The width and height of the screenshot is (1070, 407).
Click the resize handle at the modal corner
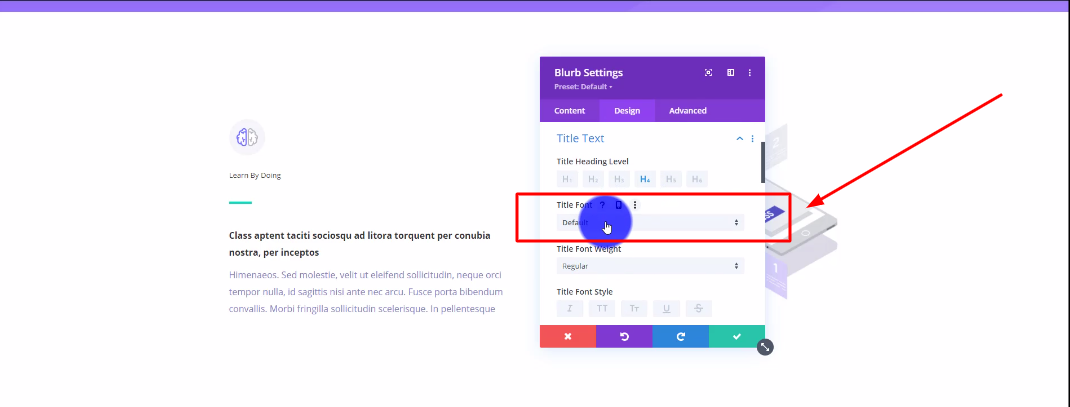coord(765,347)
